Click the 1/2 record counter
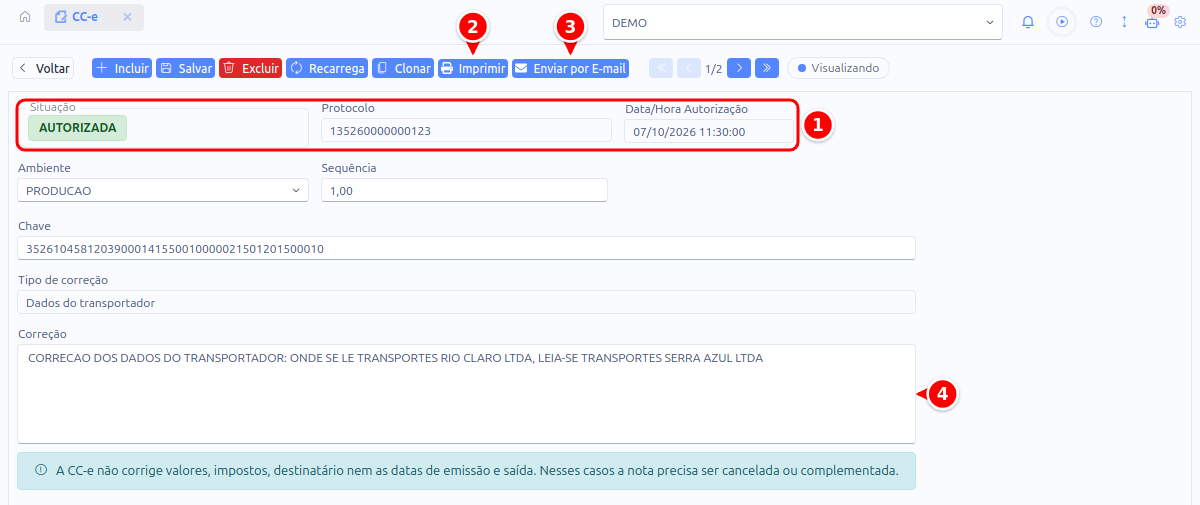 coord(714,69)
